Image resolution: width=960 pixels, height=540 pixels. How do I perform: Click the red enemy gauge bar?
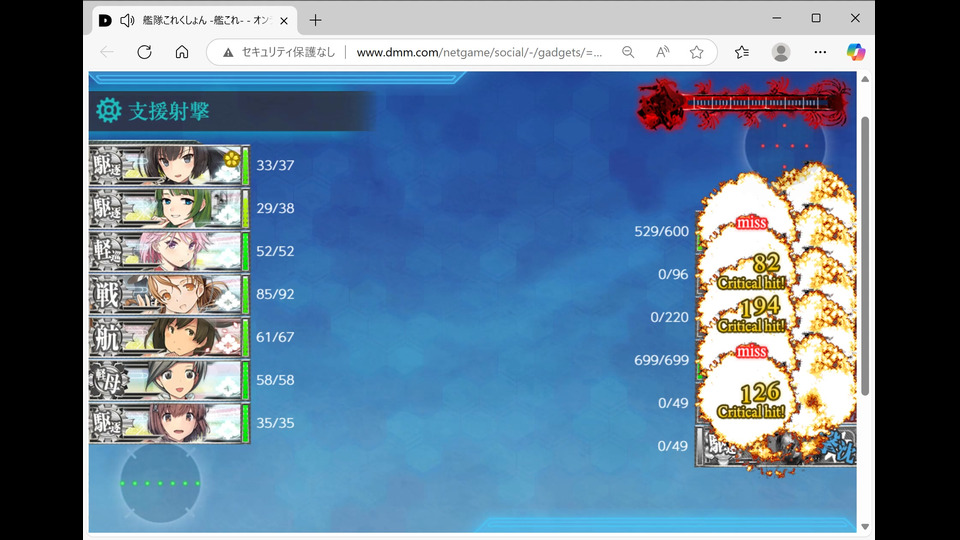point(742,103)
